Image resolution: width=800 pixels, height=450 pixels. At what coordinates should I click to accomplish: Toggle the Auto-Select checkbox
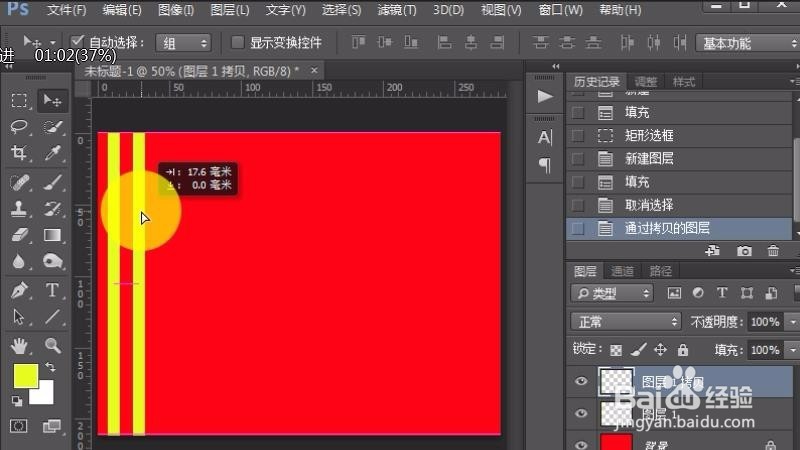point(78,41)
